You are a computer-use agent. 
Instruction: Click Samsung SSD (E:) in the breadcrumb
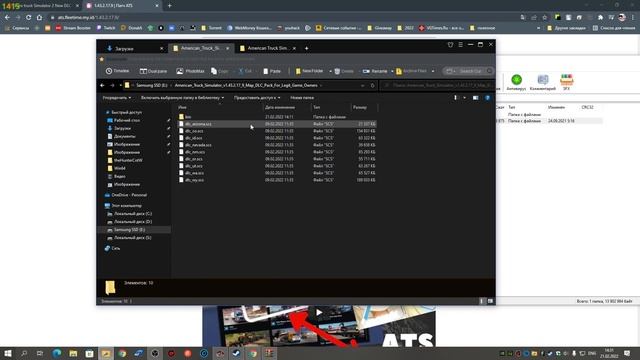151,85
